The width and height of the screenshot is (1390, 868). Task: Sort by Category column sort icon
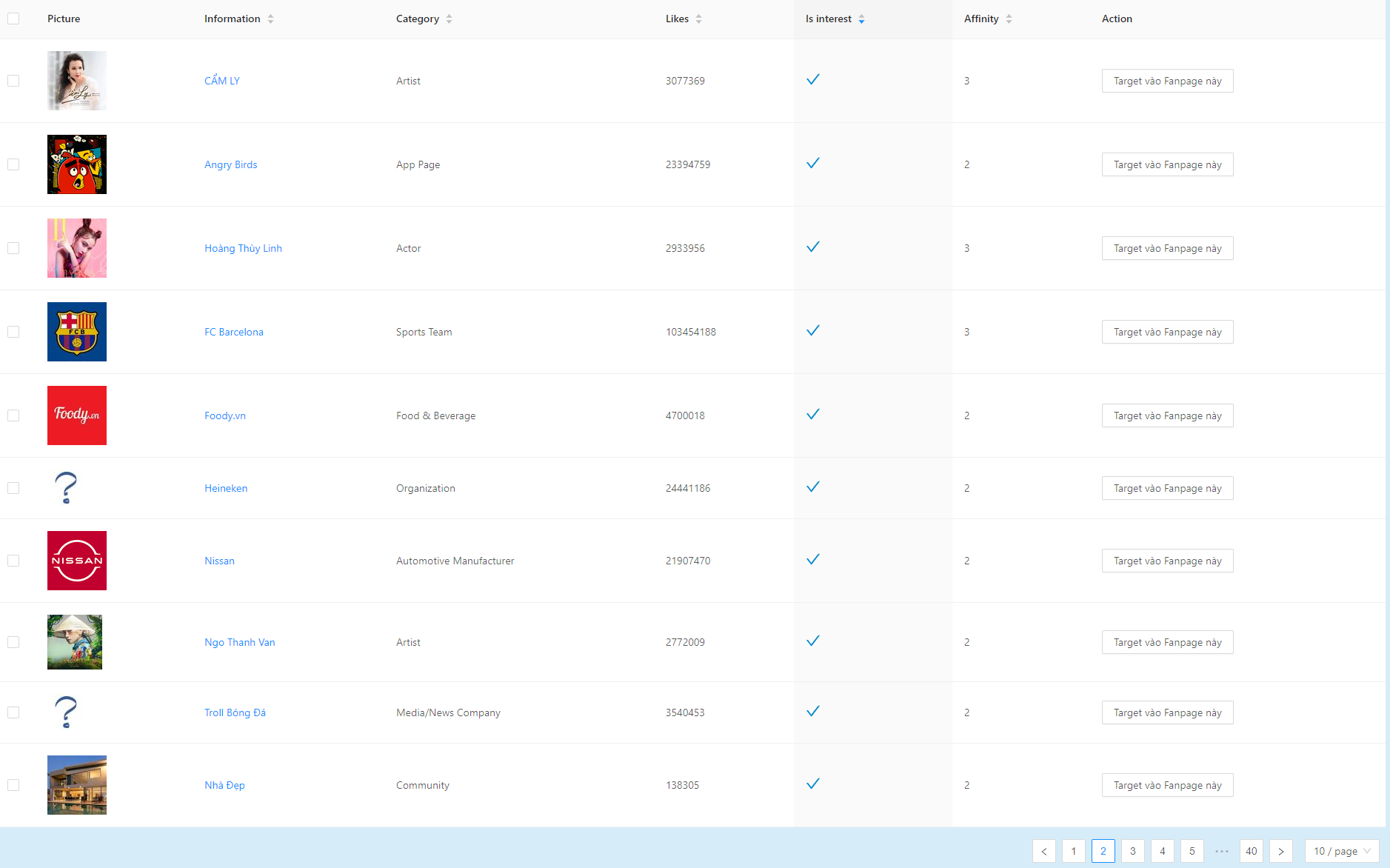[x=450, y=19]
